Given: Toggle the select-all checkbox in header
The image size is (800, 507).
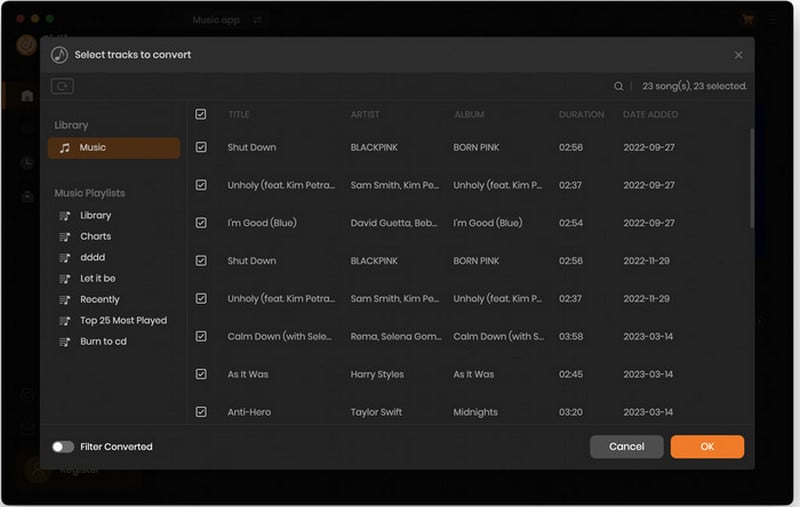Looking at the screenshot, I should click(x=201, y=114).
